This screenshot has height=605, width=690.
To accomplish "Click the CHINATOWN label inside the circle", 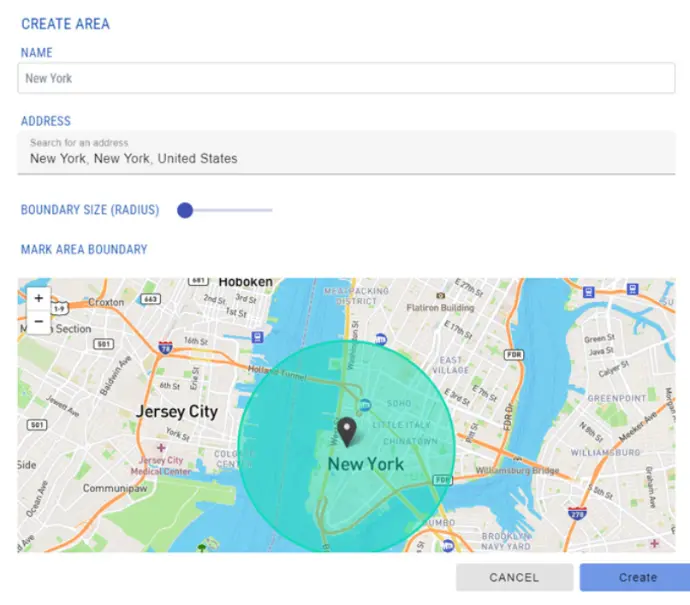I will [411, 441].
